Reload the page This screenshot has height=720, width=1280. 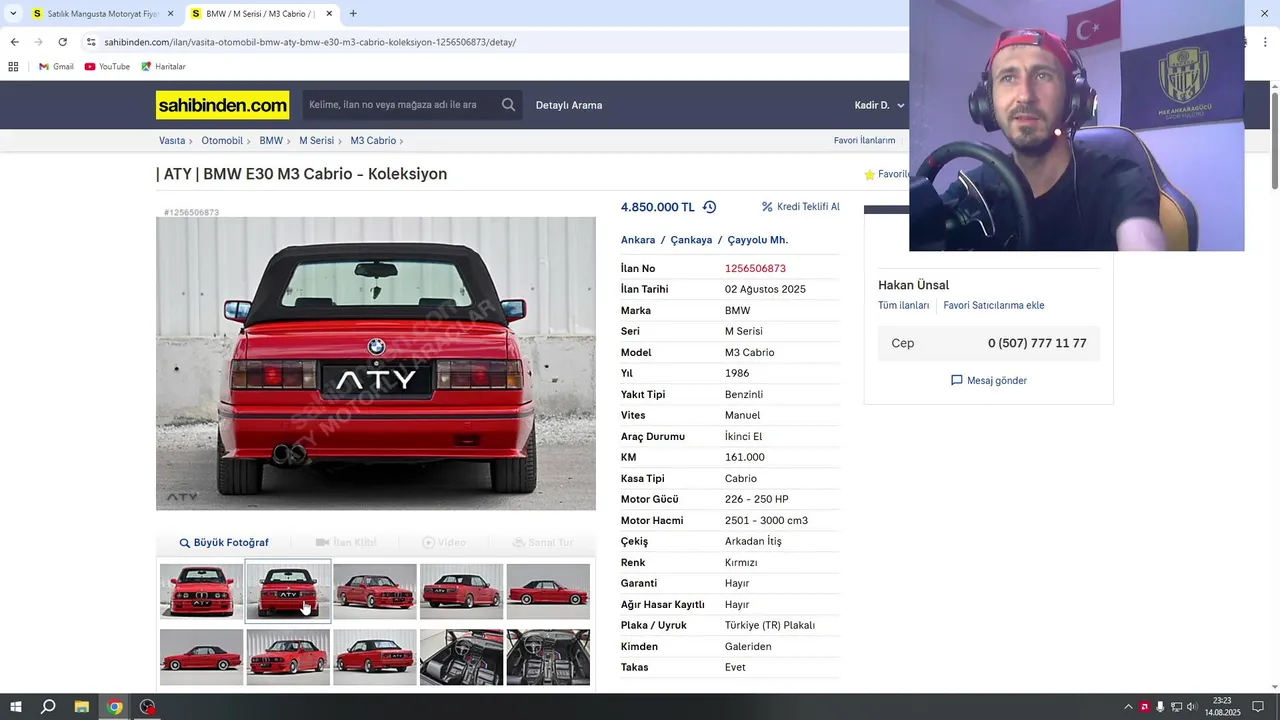(62, 42)
